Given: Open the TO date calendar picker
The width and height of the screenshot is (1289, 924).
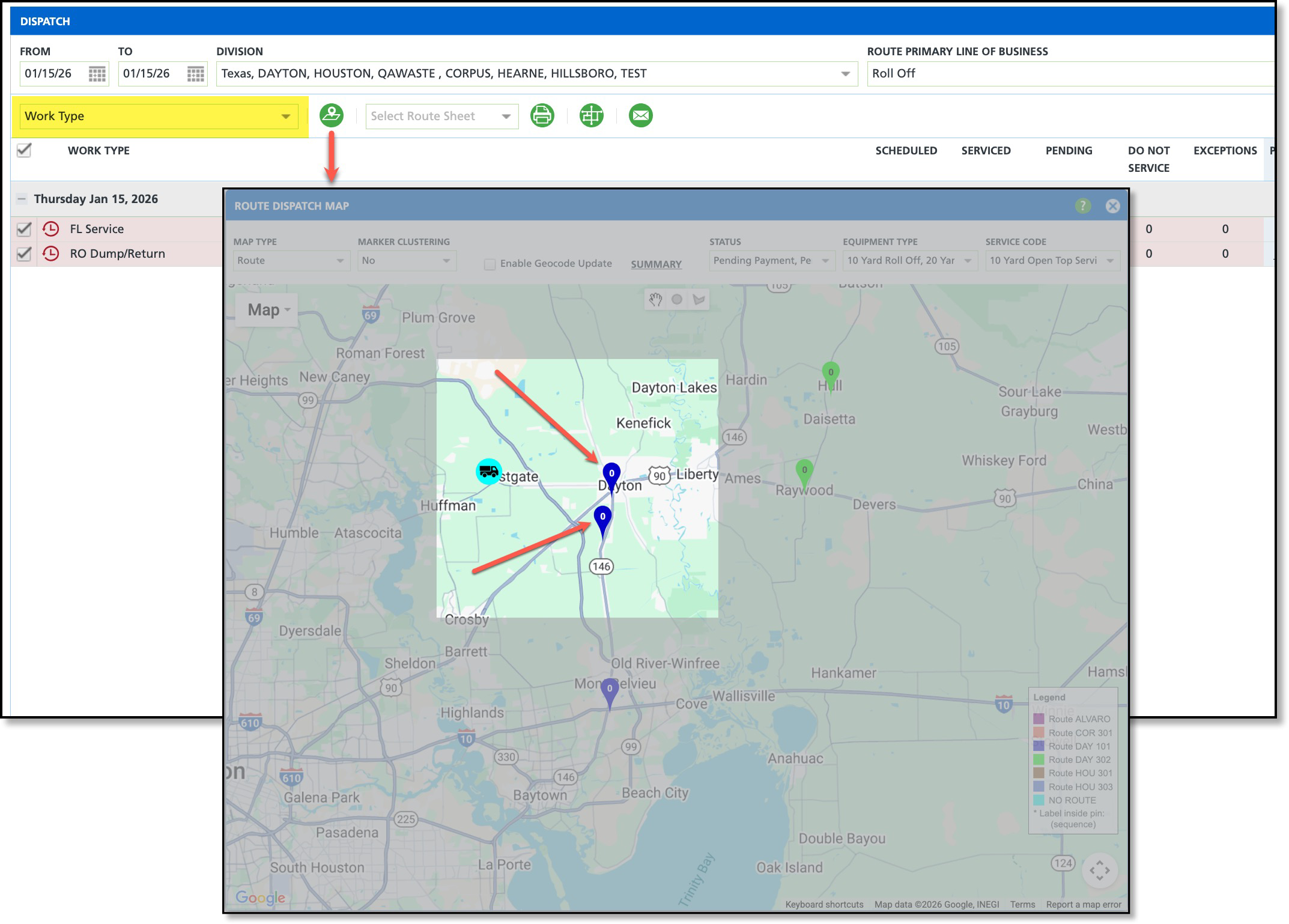Looking at the screenshot, I should [x=195, y=74].
